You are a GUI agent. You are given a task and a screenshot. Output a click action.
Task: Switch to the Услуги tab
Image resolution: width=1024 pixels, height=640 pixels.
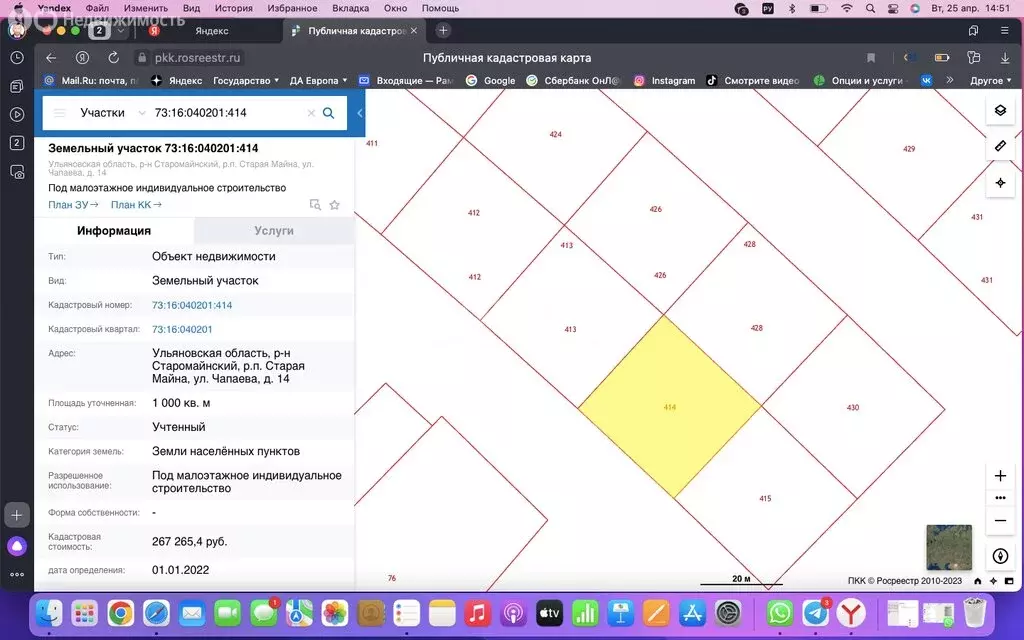pyautogui.click(x=274, y=230)
